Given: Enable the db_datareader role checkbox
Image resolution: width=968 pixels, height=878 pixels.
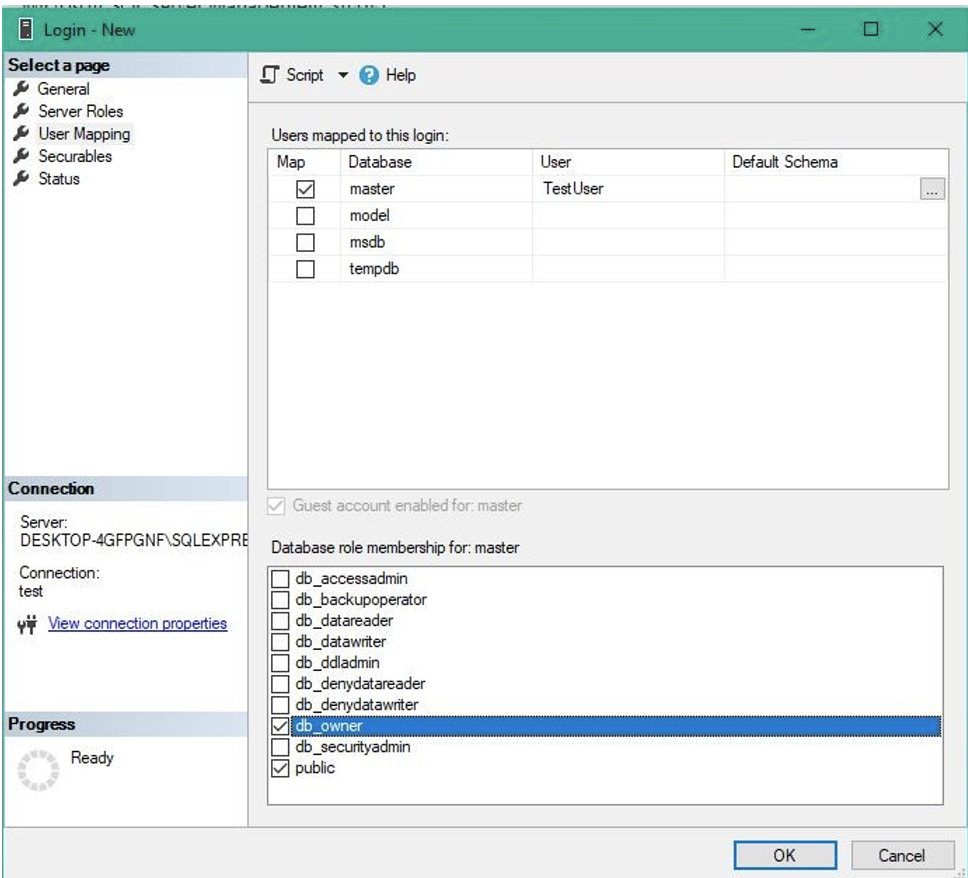Looking at the screenshot, I should click(280, 621).
